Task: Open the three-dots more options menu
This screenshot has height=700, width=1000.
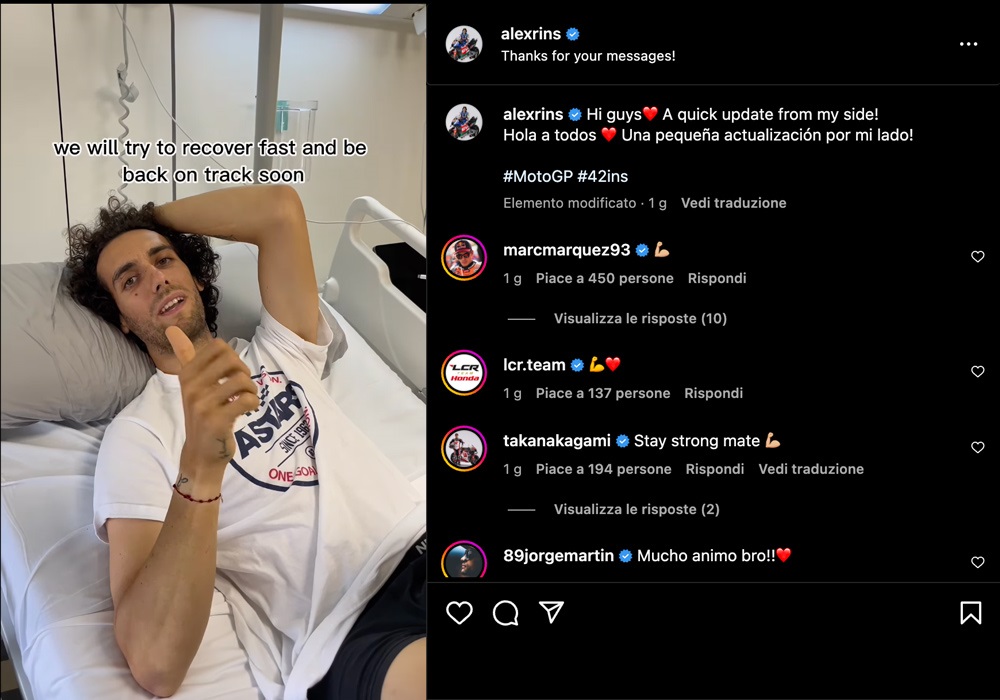Action: (968, 44)
